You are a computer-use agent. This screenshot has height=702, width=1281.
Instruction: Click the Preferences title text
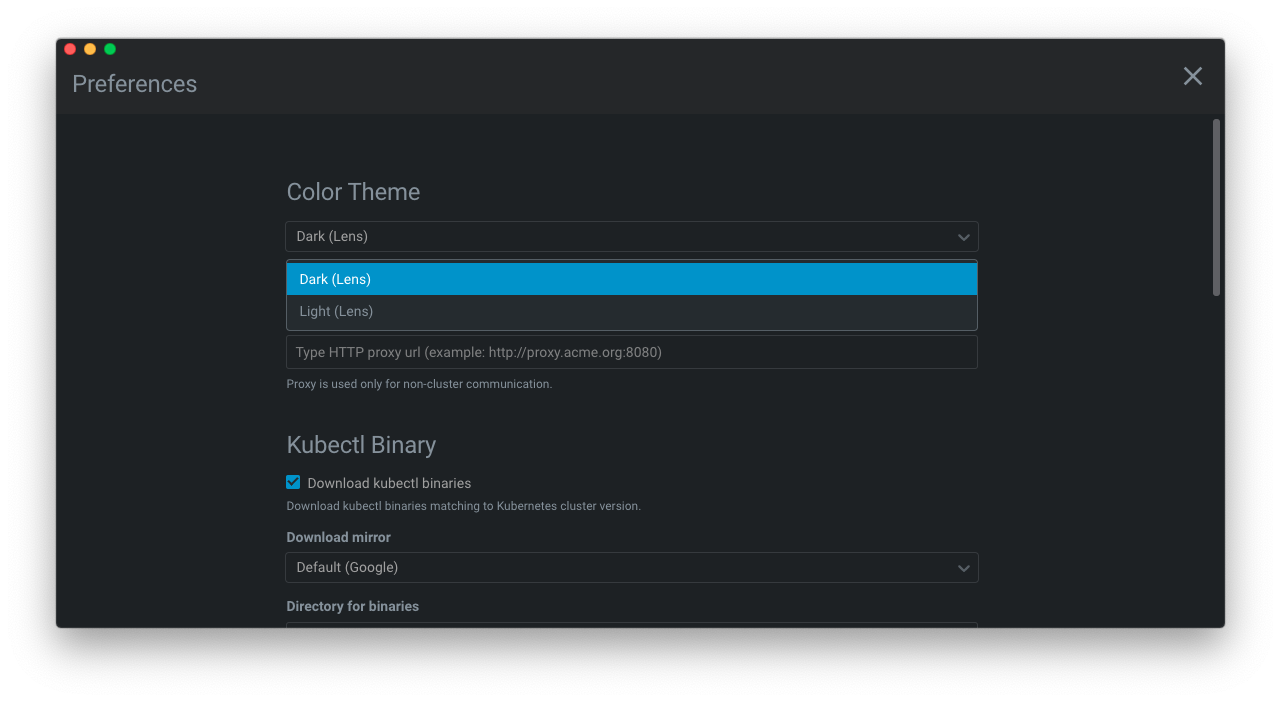click(x=134, y=84)
